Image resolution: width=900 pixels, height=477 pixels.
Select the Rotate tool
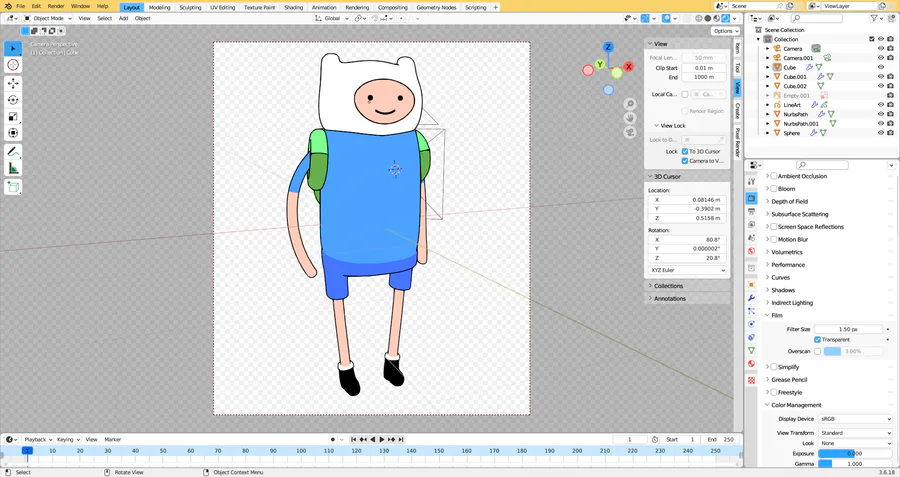(x=13, y=100)
